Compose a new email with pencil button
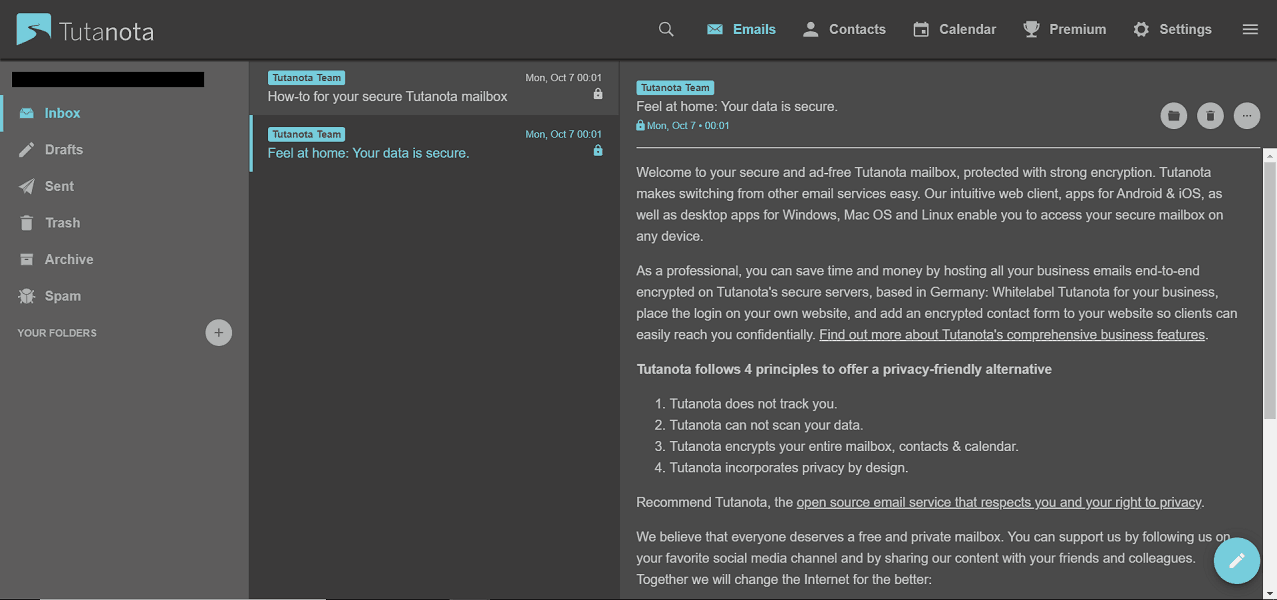 pos(1237,560)
